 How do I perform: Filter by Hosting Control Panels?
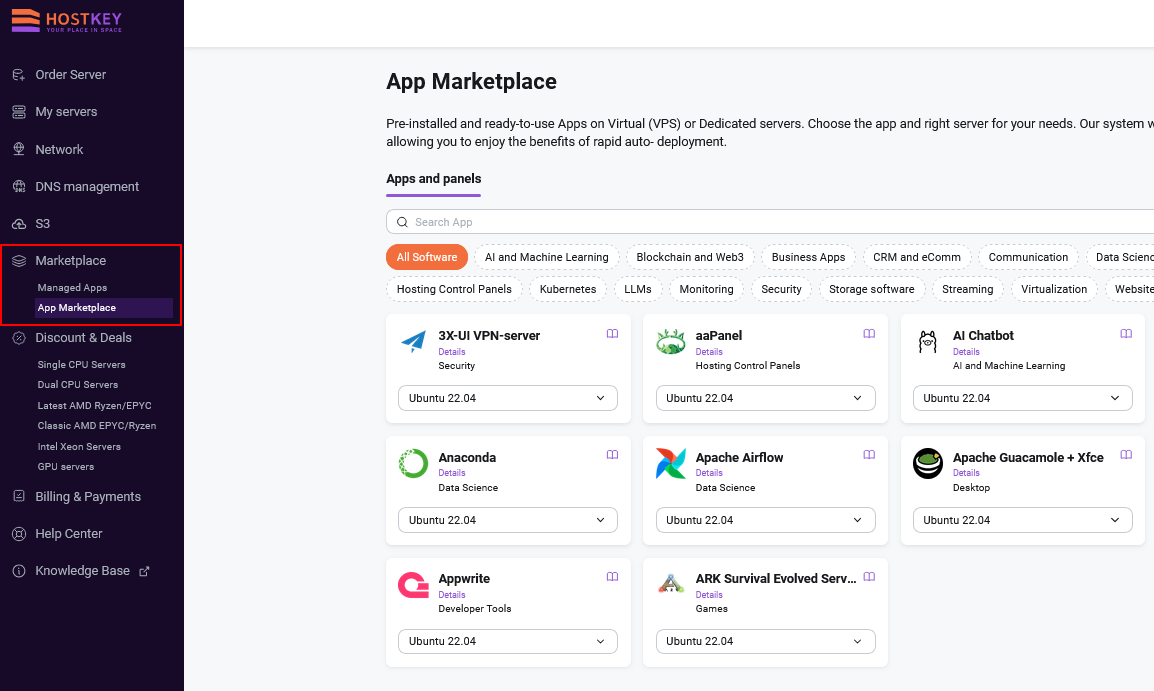[454, 289]
